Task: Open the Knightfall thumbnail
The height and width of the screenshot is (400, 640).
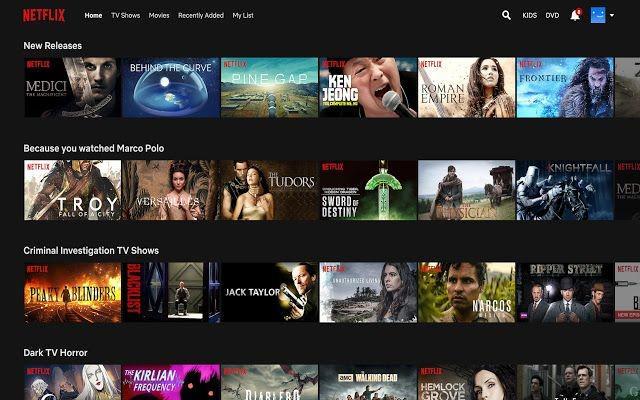Action: click(x=565, y=190)
